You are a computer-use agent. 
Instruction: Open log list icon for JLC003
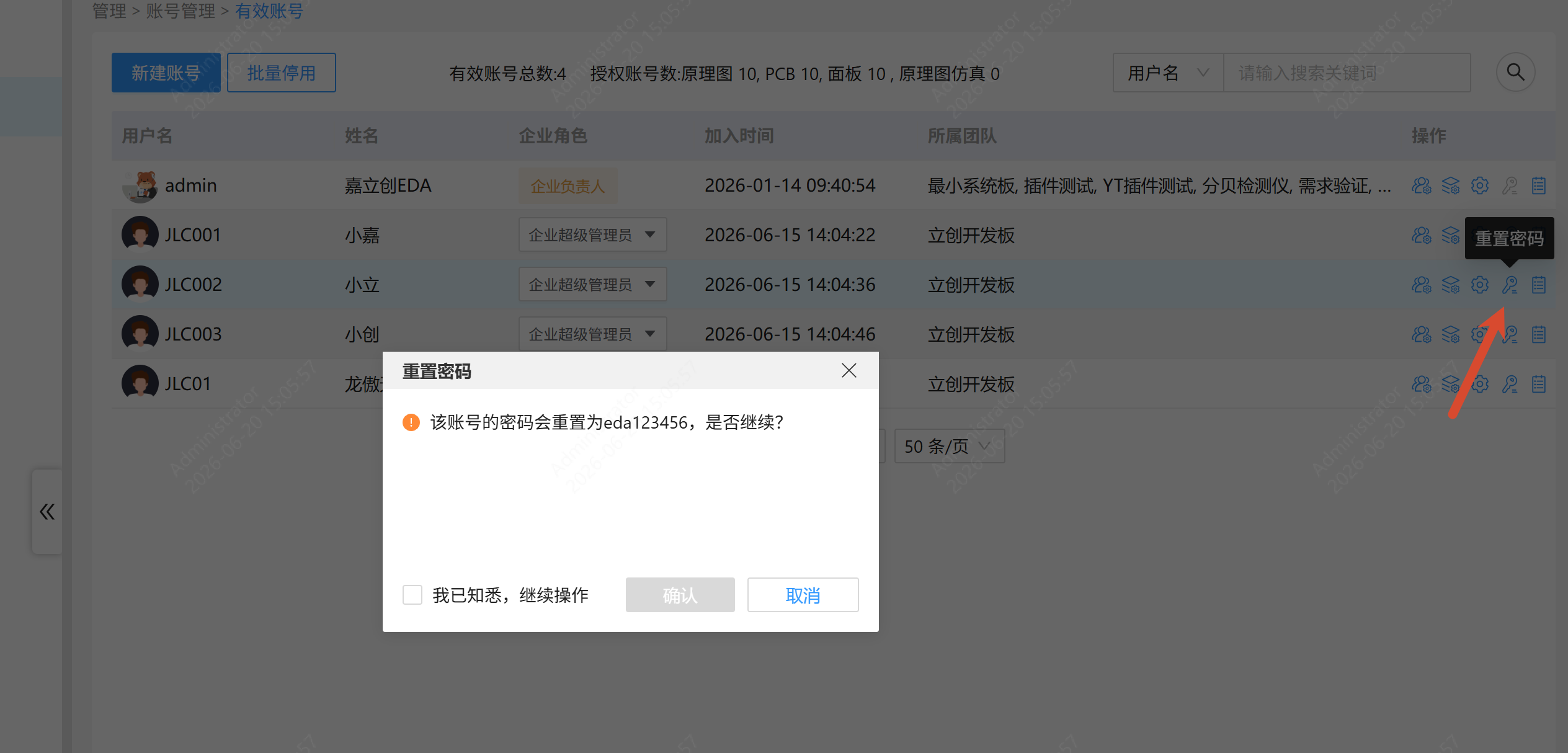click(1538, 334)
